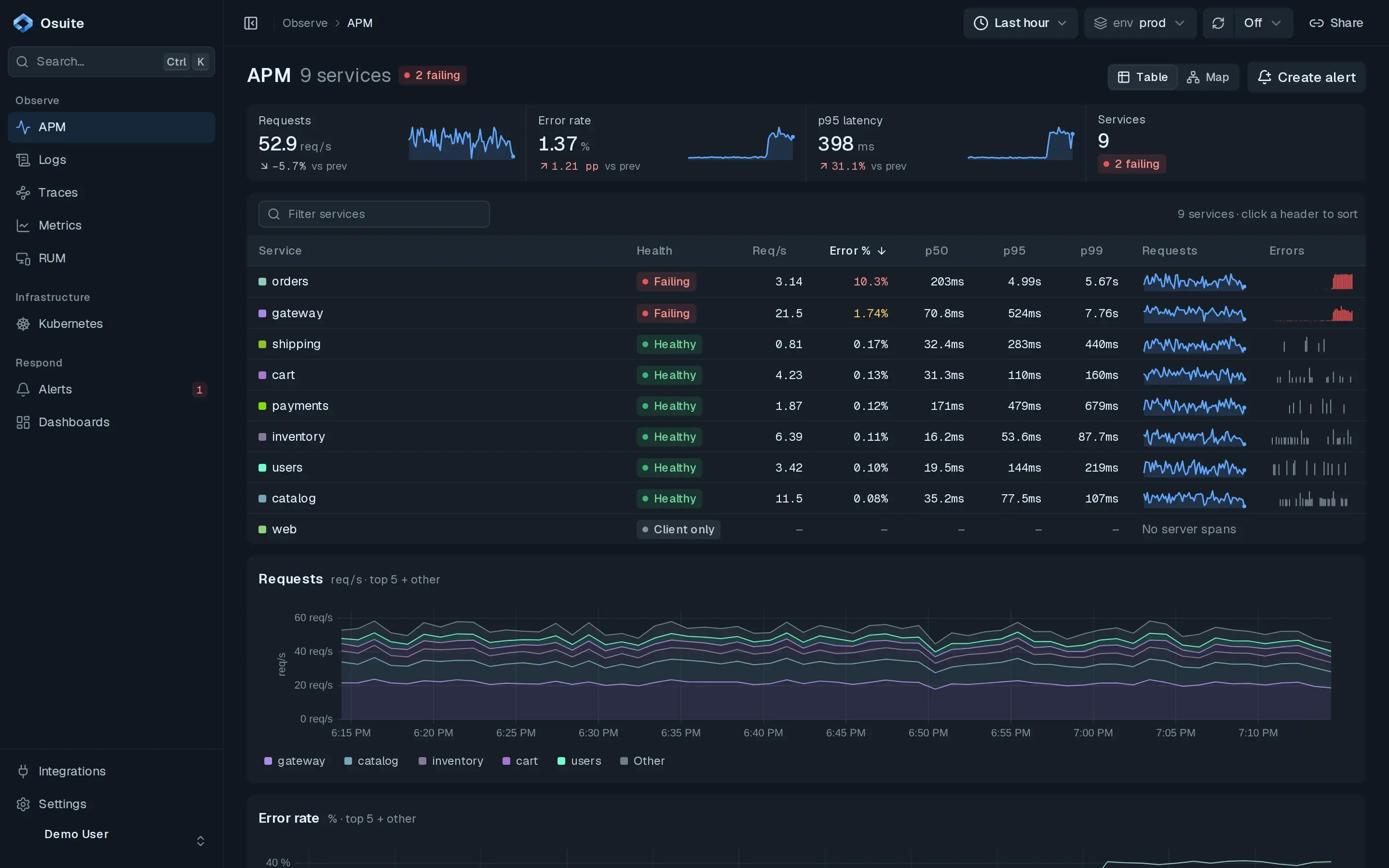
Task: Select APM in the Observe section
Action: (111, 127)
